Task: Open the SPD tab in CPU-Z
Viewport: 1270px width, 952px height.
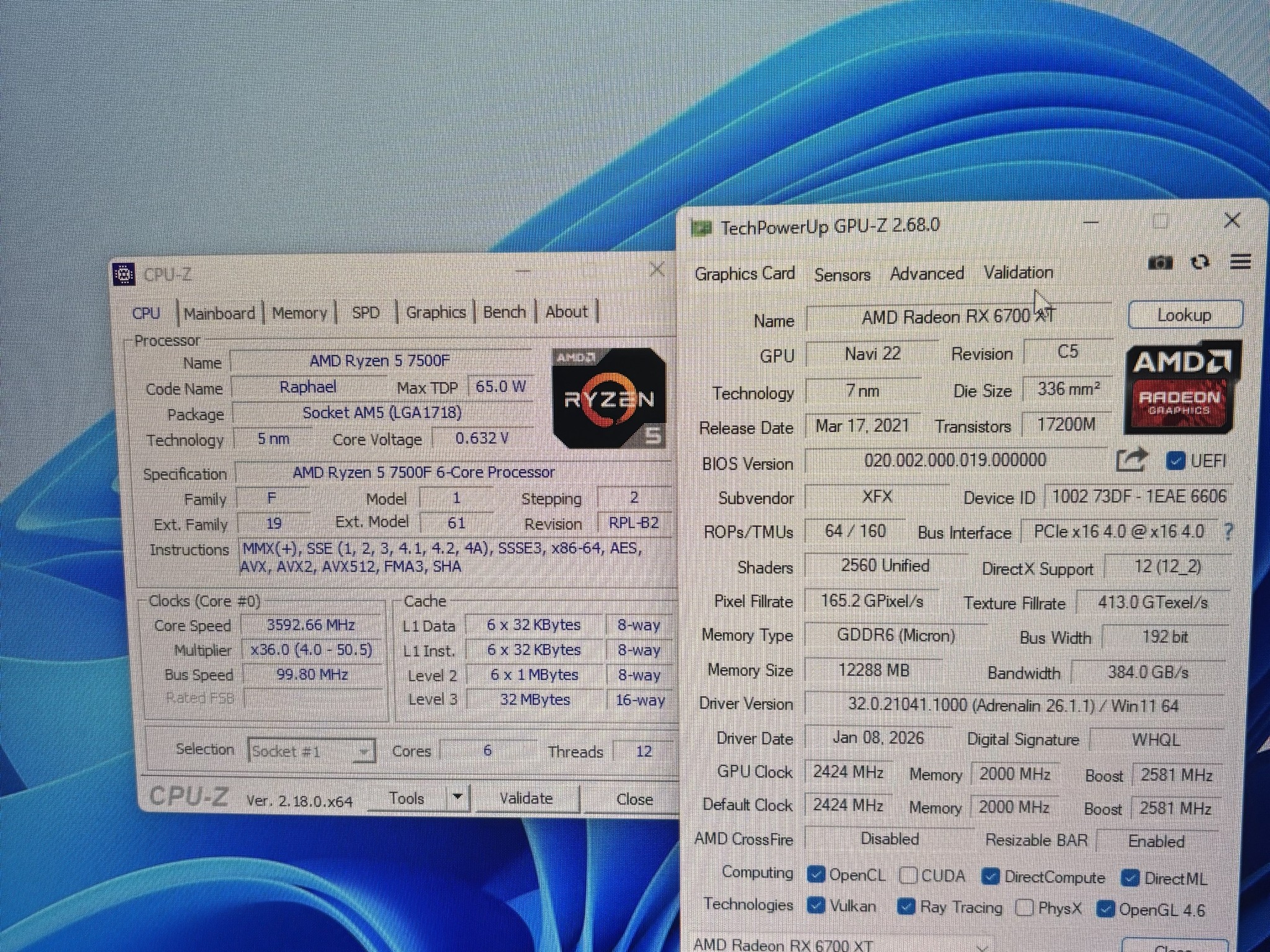Action: [x=365, y=312]
